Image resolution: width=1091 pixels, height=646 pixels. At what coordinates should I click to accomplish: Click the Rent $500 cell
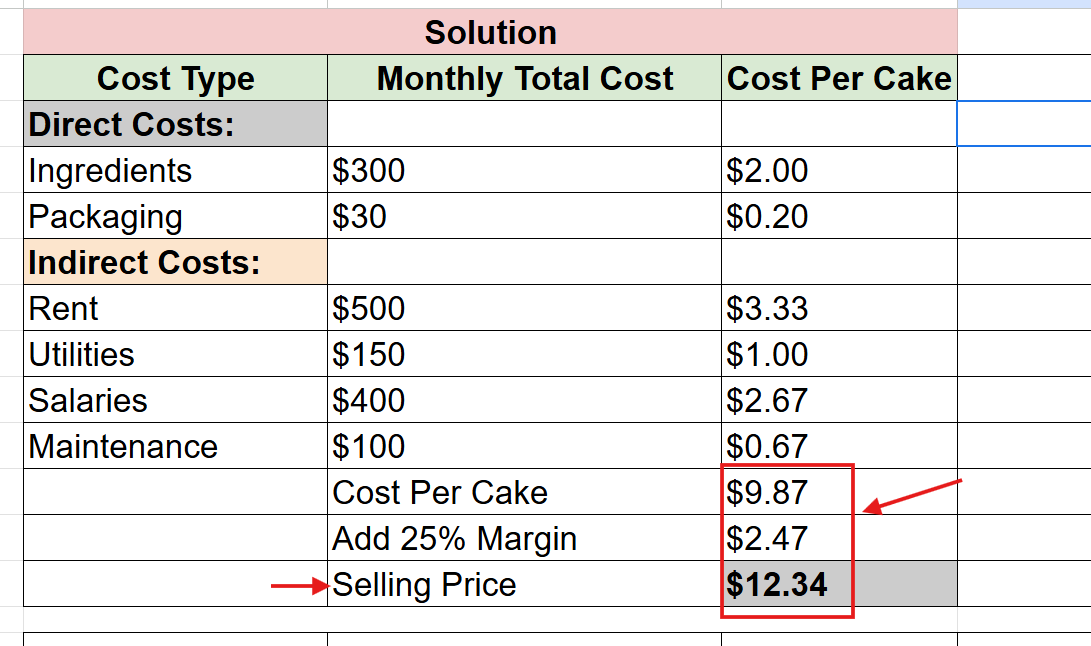[x=524, y=308]
